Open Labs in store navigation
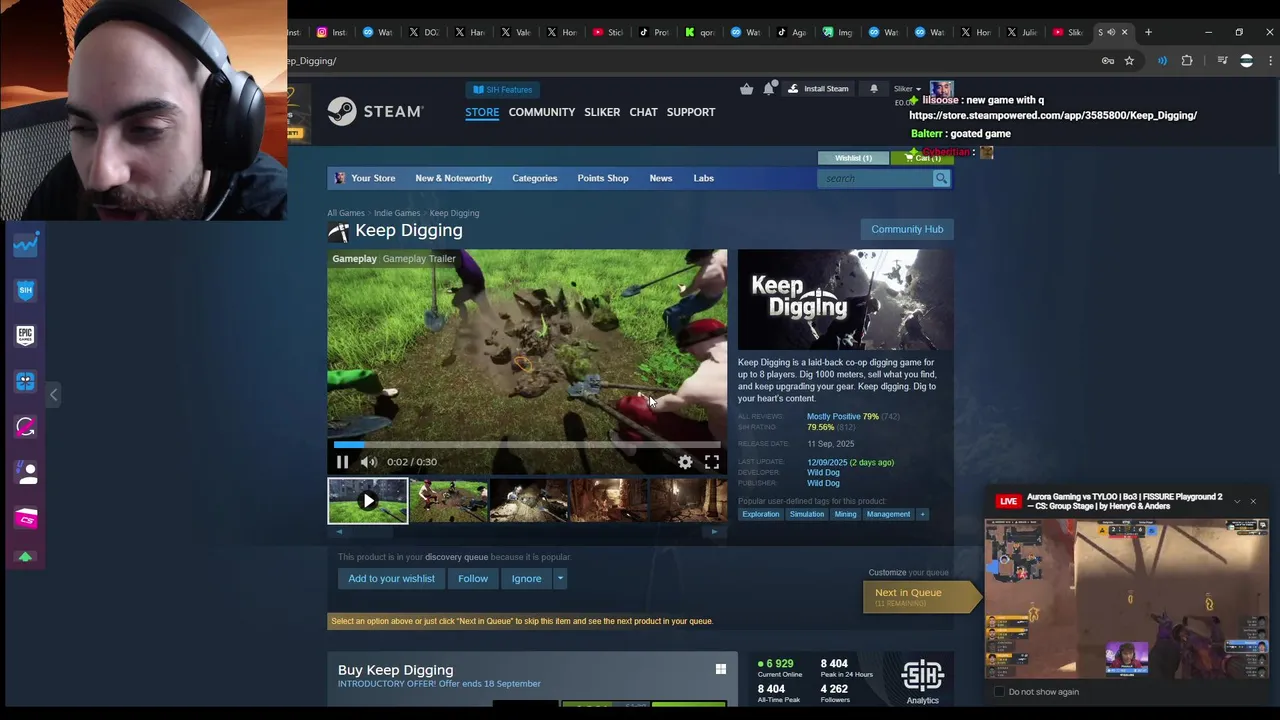 [x=704, y=178]
